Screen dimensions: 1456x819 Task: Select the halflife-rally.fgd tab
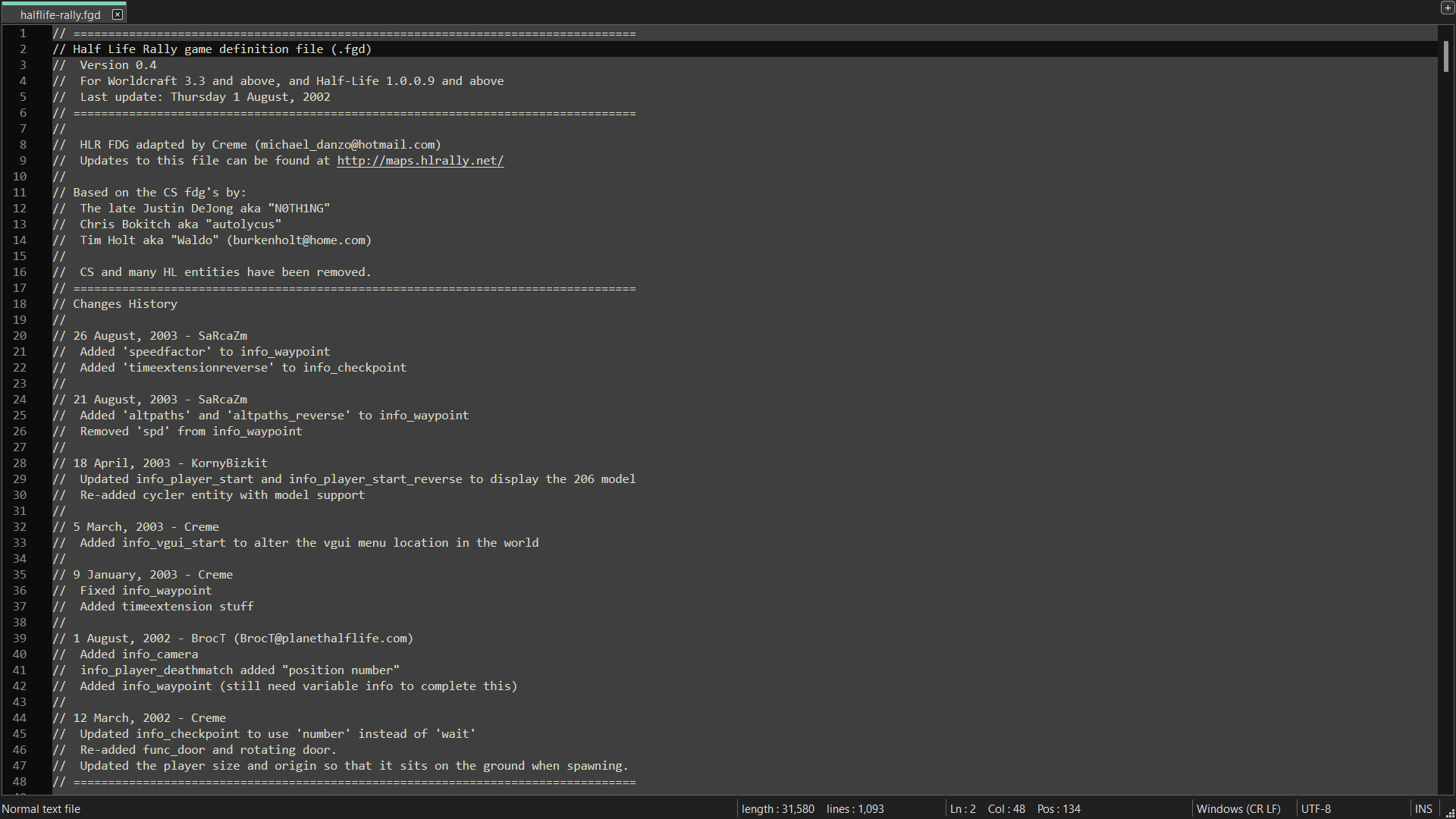click(59, 14)
